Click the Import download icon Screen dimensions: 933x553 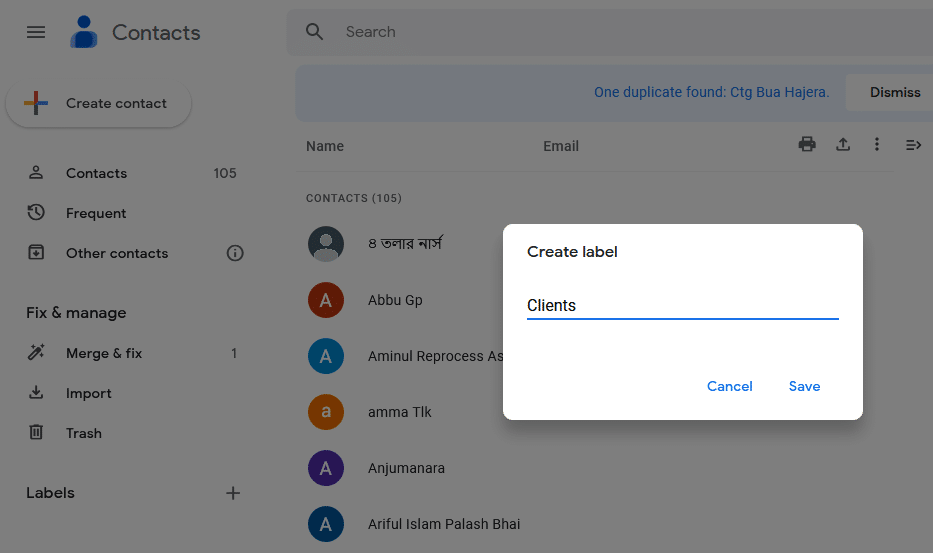(36, 392)
